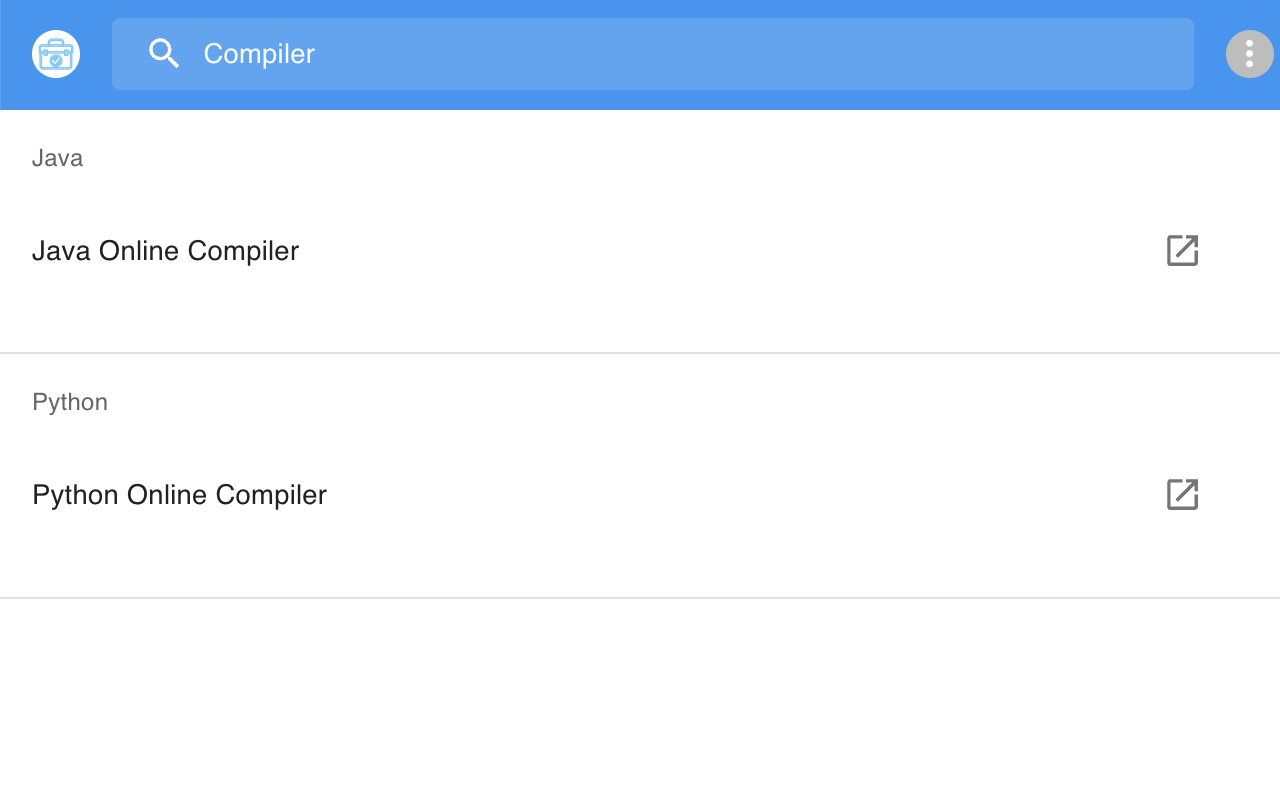Screen dimensions: 1280x800
Task: Click the word "Online" in Python Online Compiler
Action: point(167,495)
